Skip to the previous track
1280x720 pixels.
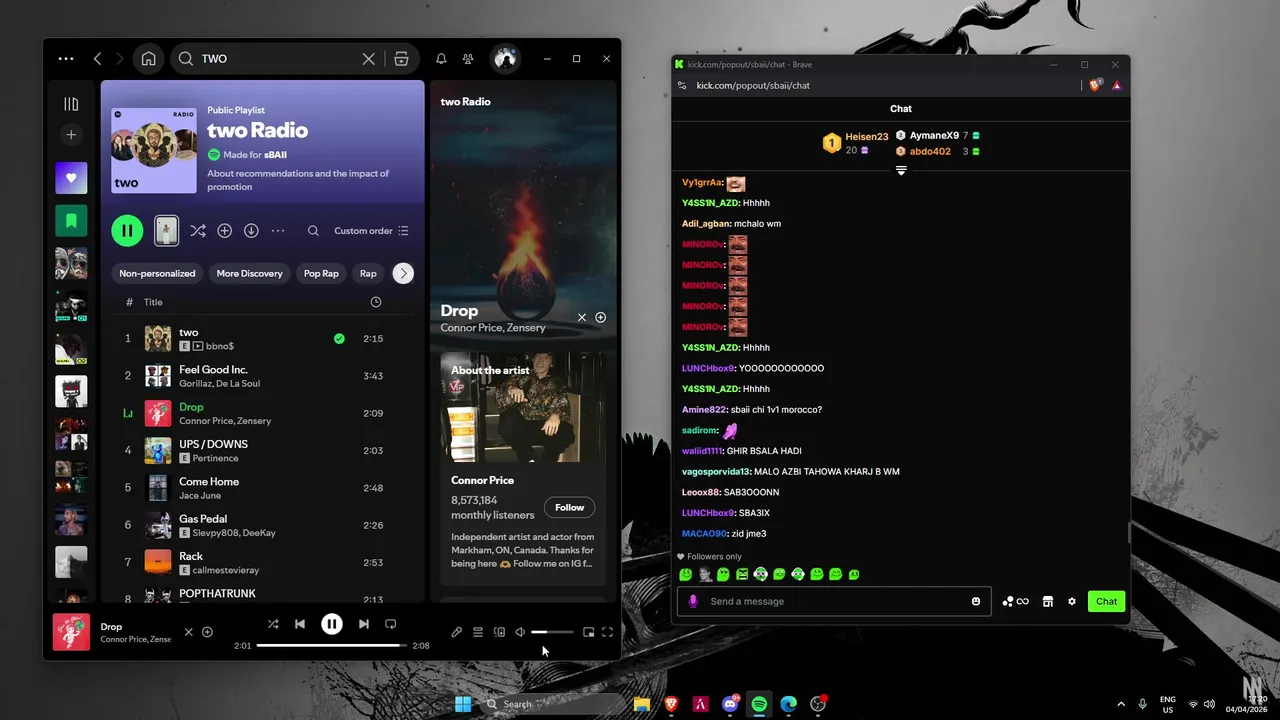pos(299,624)
